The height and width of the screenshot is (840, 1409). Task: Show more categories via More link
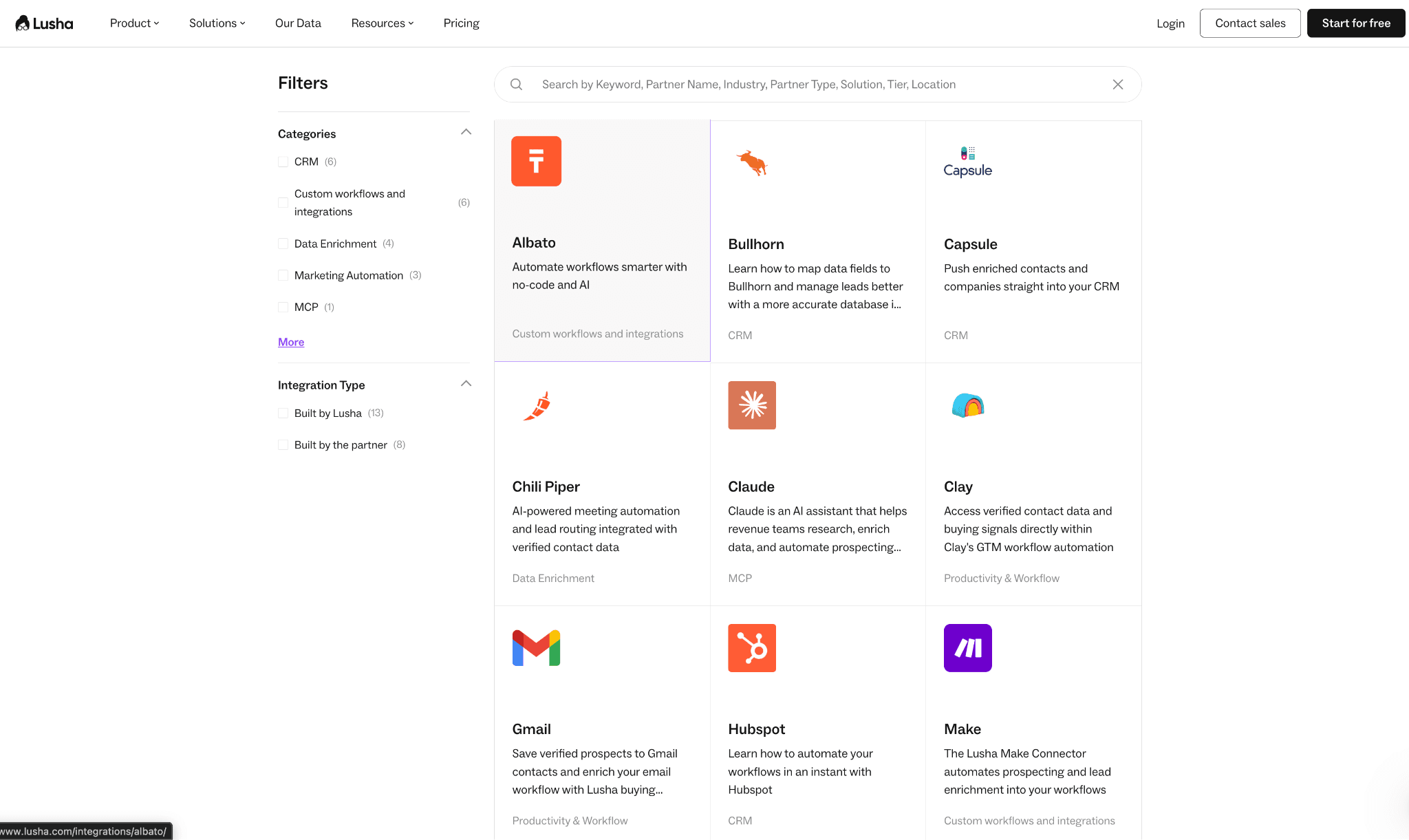coord(291,342)
